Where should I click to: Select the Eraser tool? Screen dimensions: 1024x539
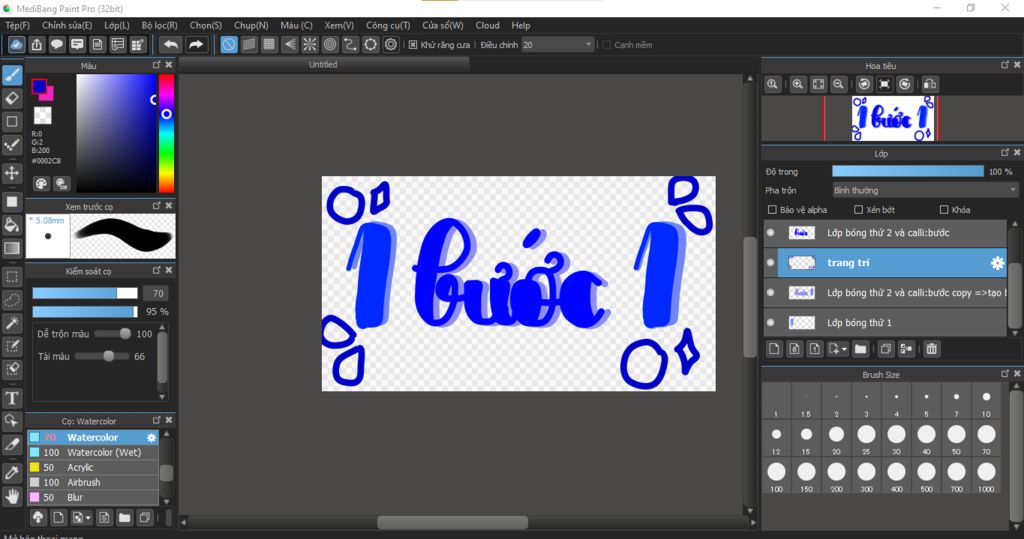12,99
